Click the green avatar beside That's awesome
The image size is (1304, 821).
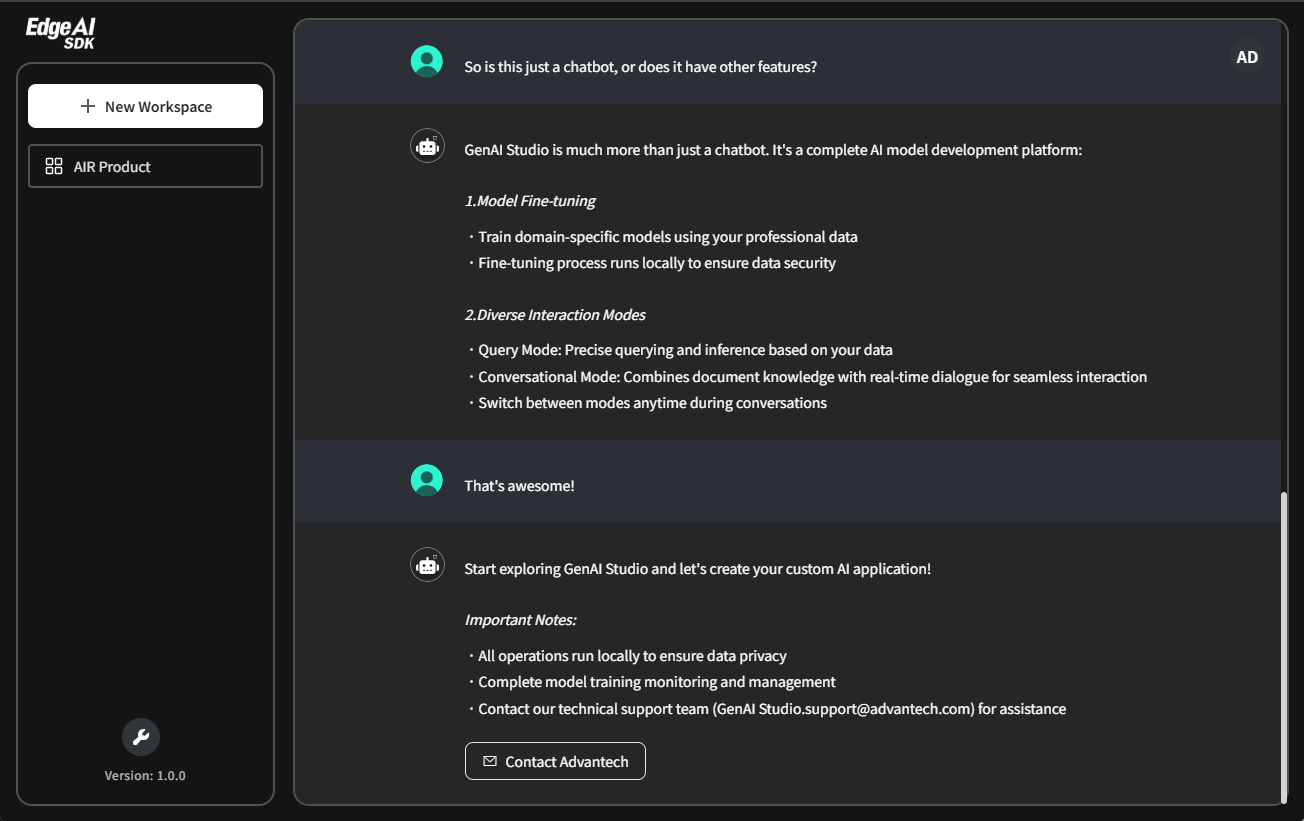coord(426,480)
